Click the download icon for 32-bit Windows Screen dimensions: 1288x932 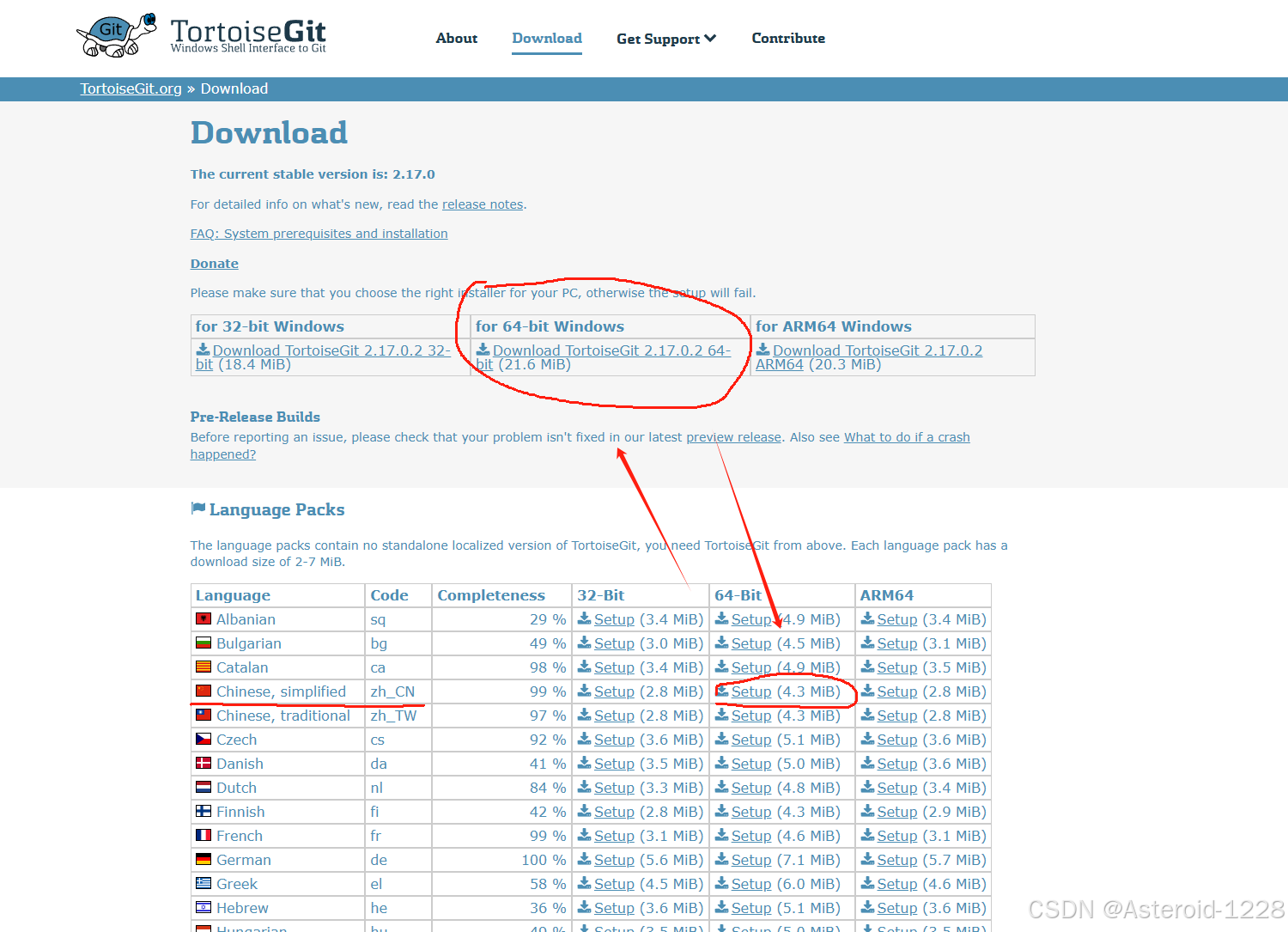tap(203, 350)
